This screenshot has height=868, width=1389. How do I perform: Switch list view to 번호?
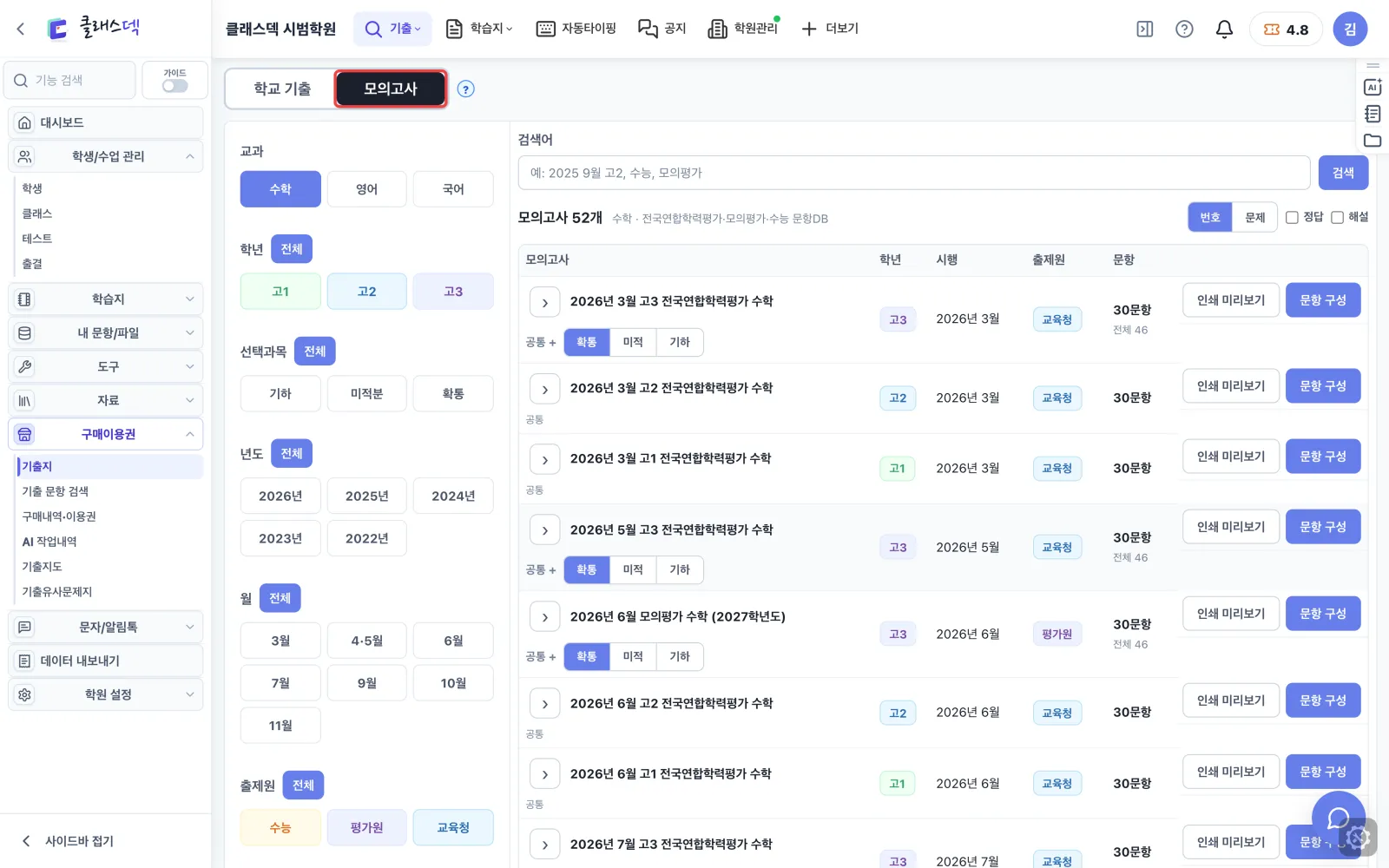click(x=1210, y=218)
